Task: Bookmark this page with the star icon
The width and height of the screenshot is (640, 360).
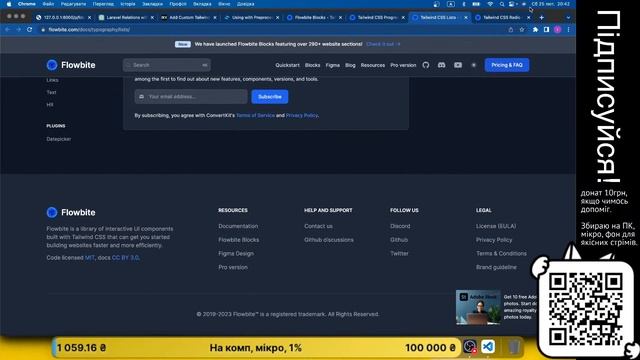Action: pos(522,29)
